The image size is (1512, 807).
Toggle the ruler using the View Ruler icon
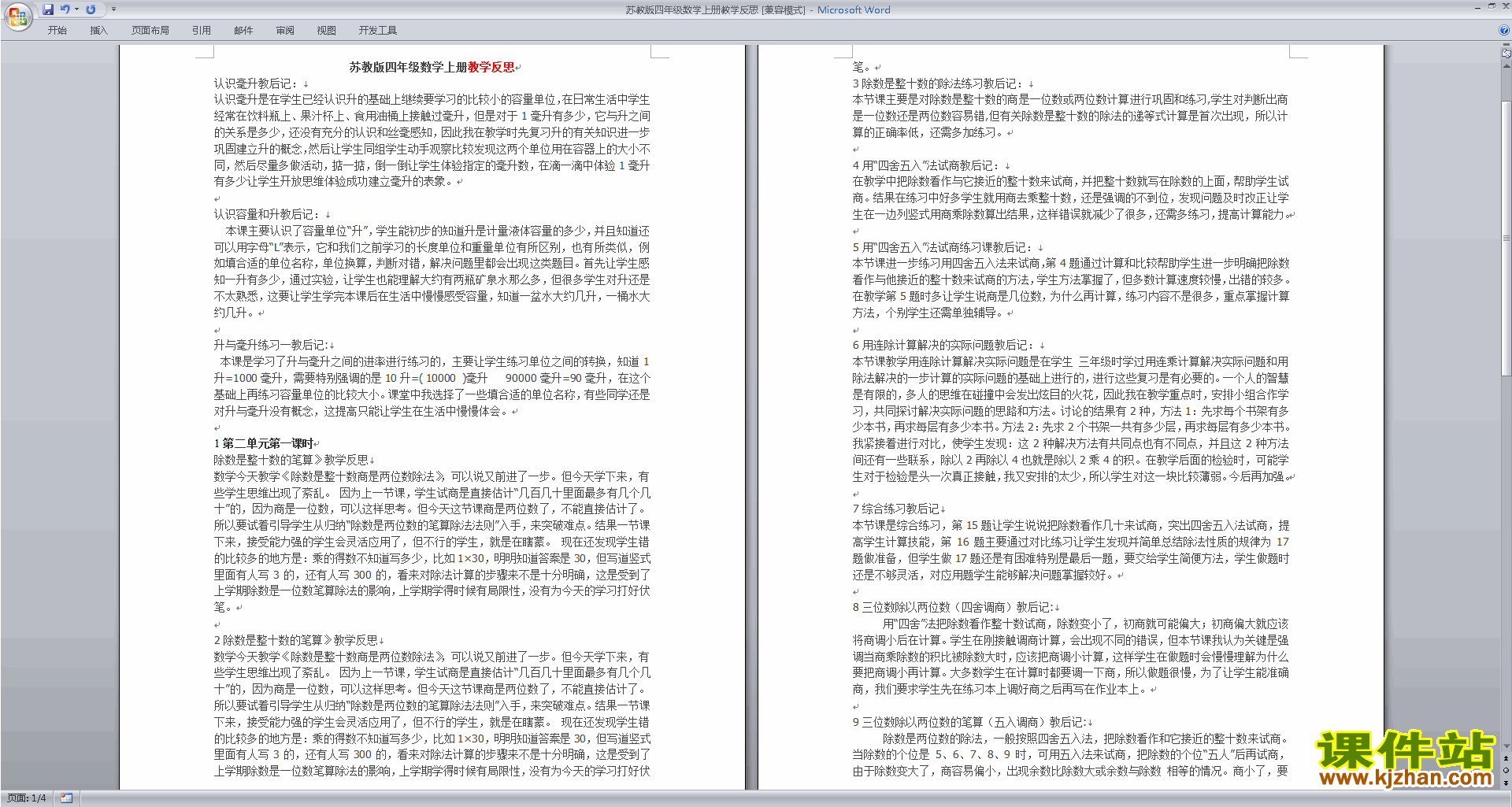pos(1506,54)
